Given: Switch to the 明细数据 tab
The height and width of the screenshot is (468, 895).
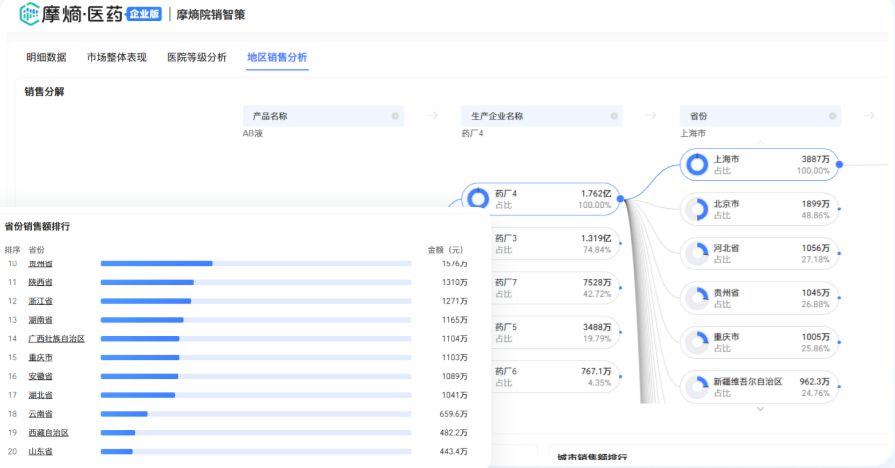Looking at the screenshot, I should (46, 57).
